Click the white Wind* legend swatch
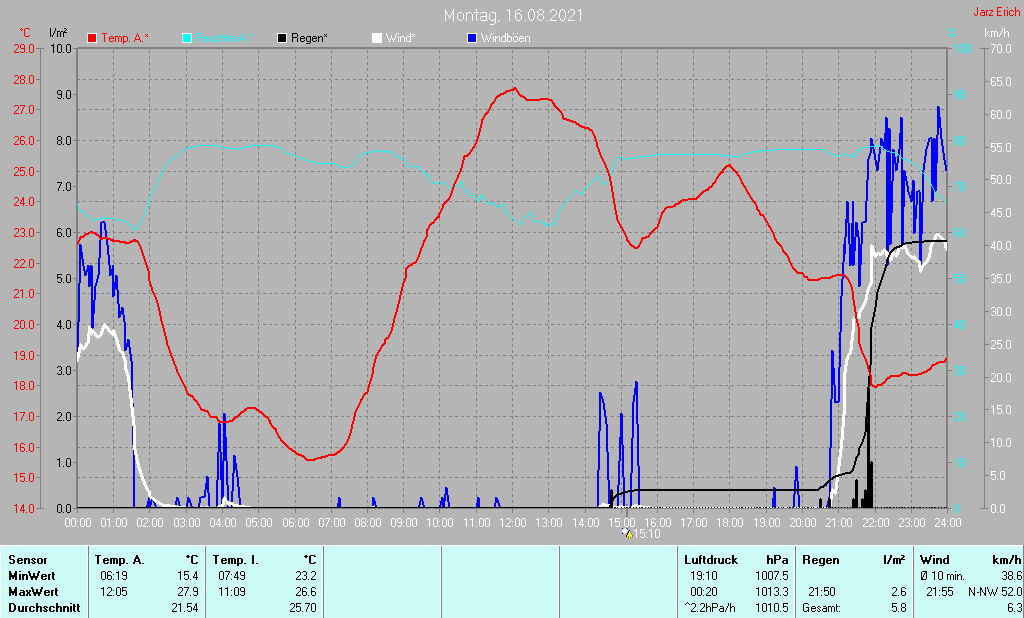The width and height of the screenshot is (1024, 618). click(377, 38)
